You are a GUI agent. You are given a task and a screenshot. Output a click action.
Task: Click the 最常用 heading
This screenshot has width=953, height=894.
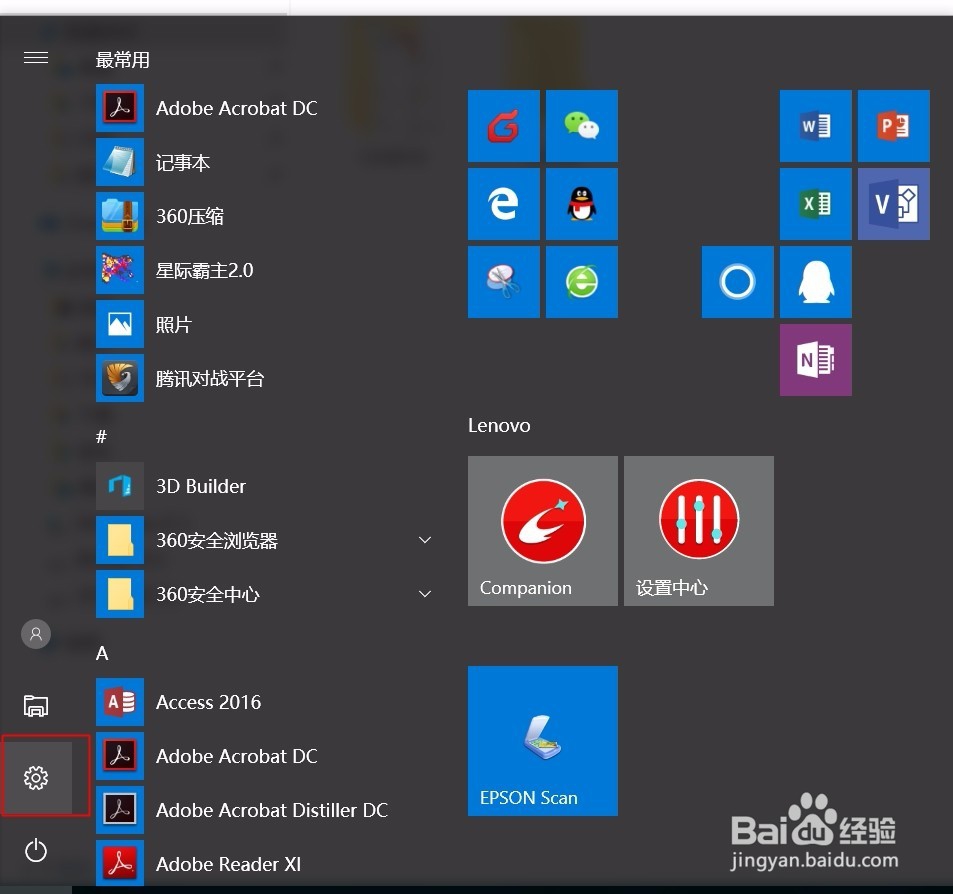[x=123, y=60]
